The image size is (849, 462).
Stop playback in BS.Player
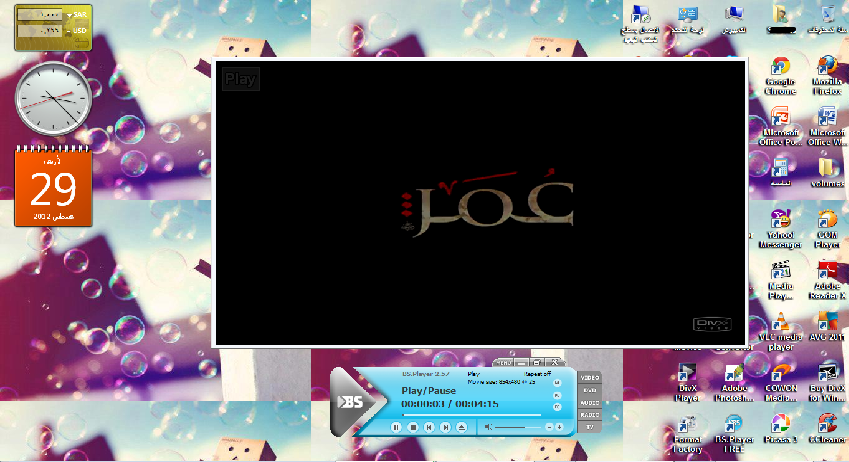click(413, 427)
